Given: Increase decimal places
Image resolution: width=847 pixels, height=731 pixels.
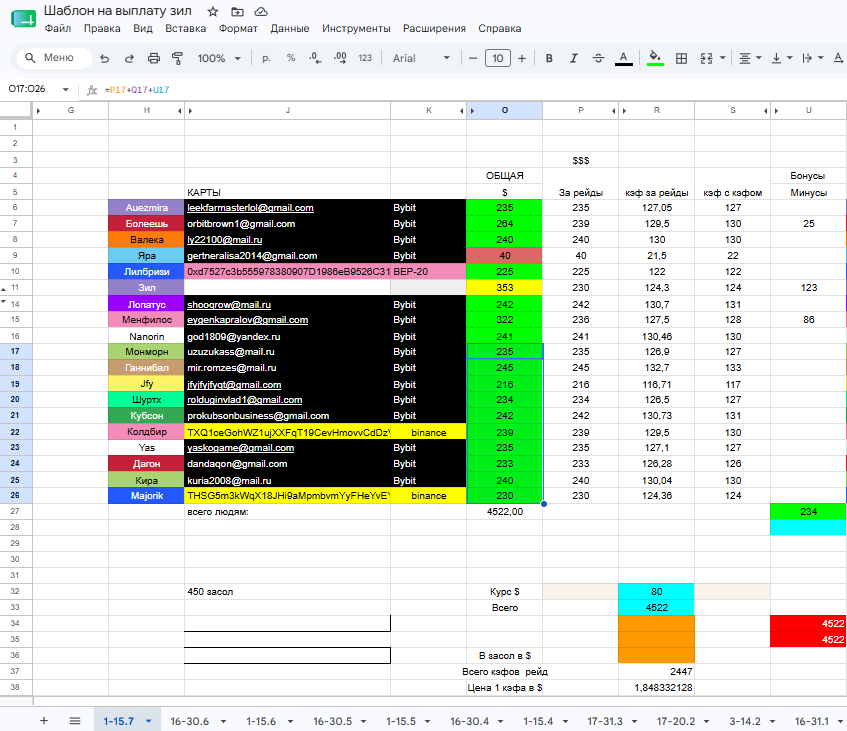Looking at the screenshot, I should point(340,58).
